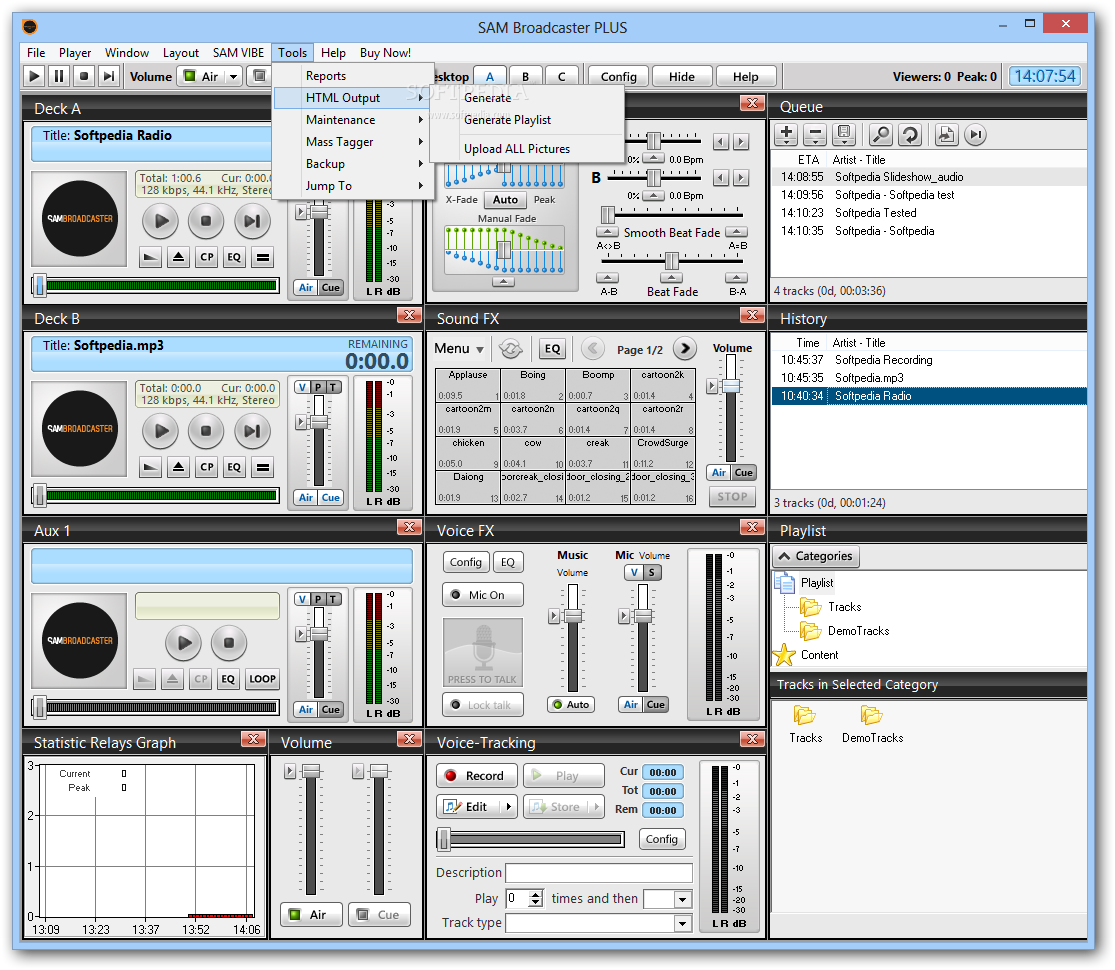Open the SAM VIBE menu

tap(238, 53)
